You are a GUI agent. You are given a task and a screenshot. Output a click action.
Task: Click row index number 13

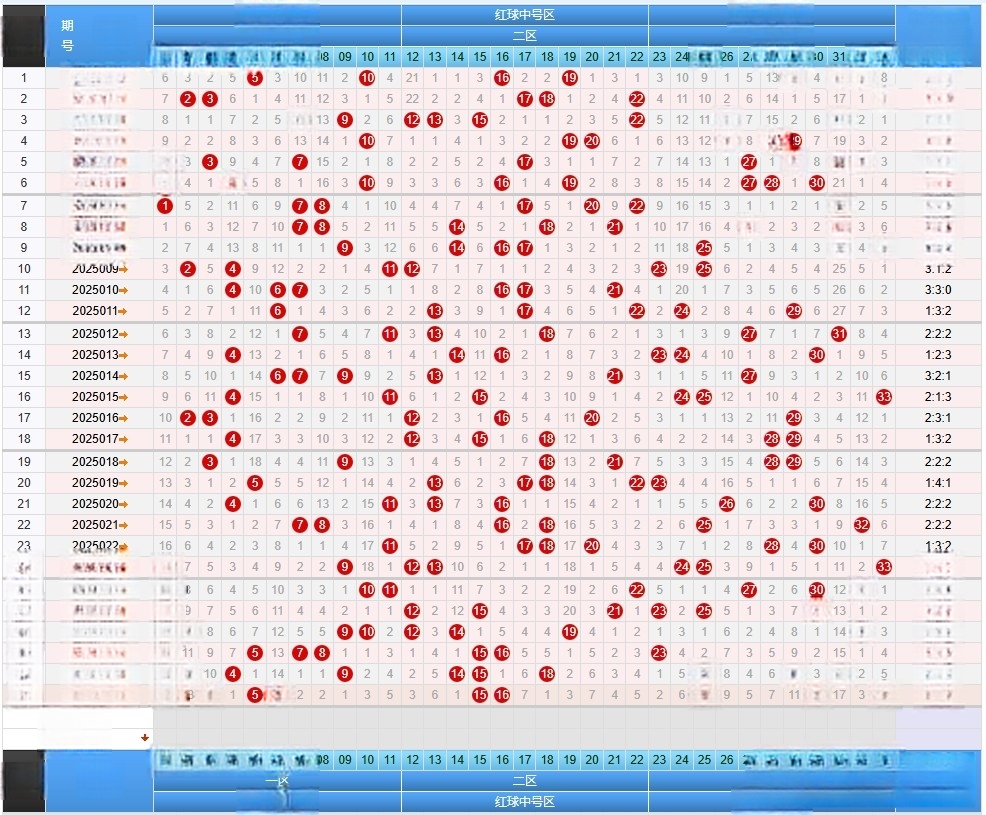pyautogui.click(x=24, y=334)
